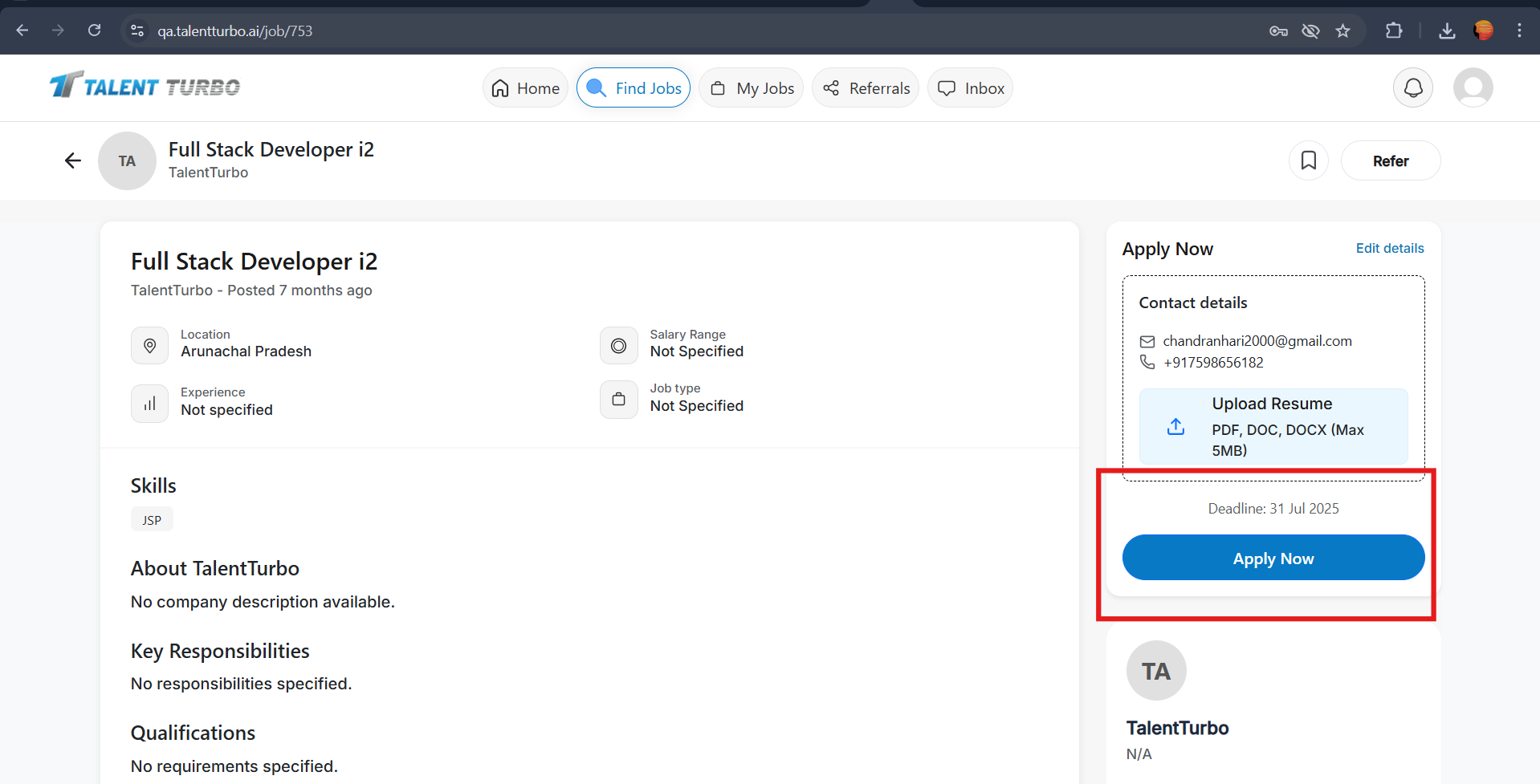Click the TA company avatar in job header
This screenshot has width=1540, height=784.
coord(127,160)
